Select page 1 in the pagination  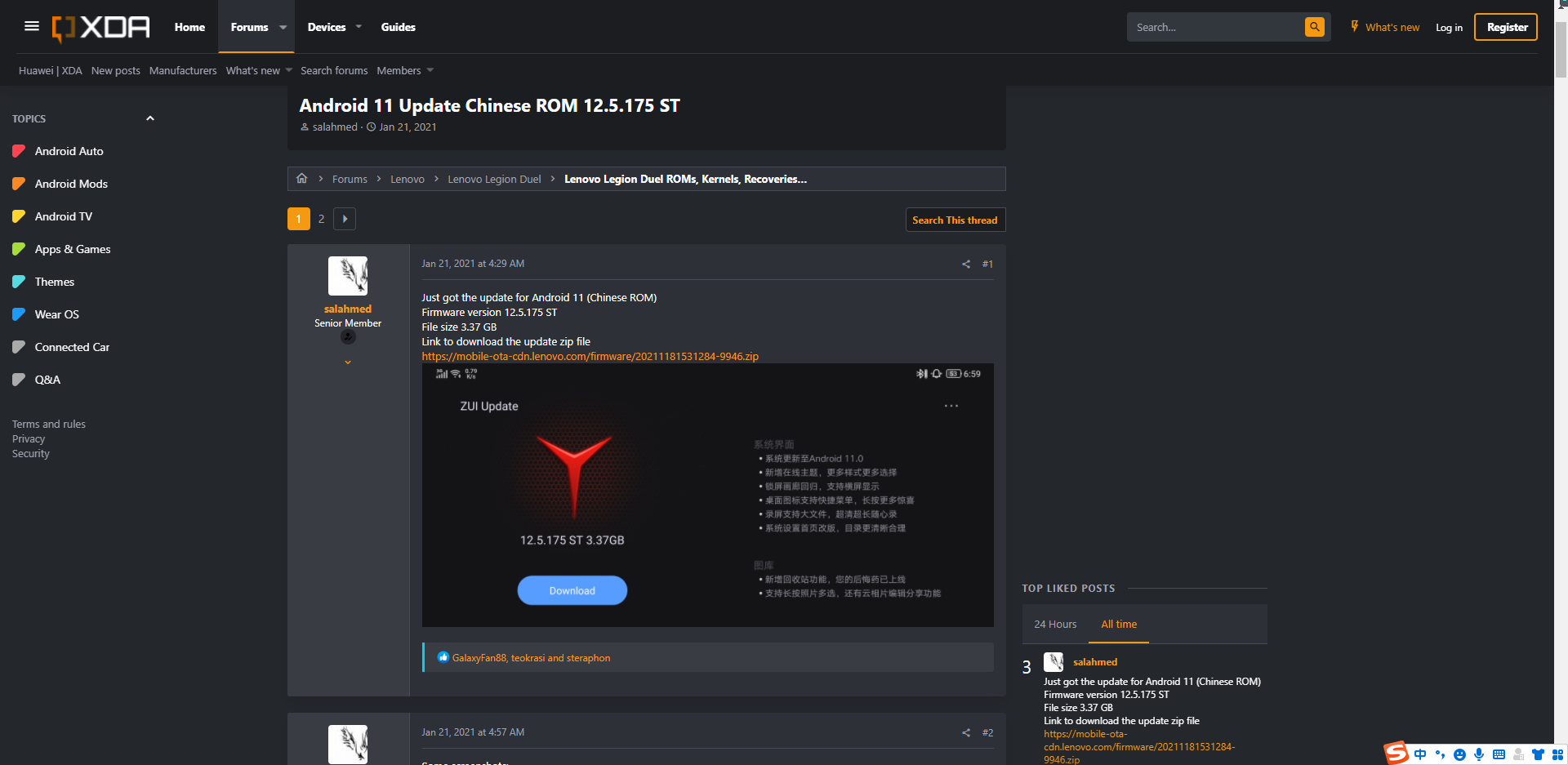pos(299,219)
